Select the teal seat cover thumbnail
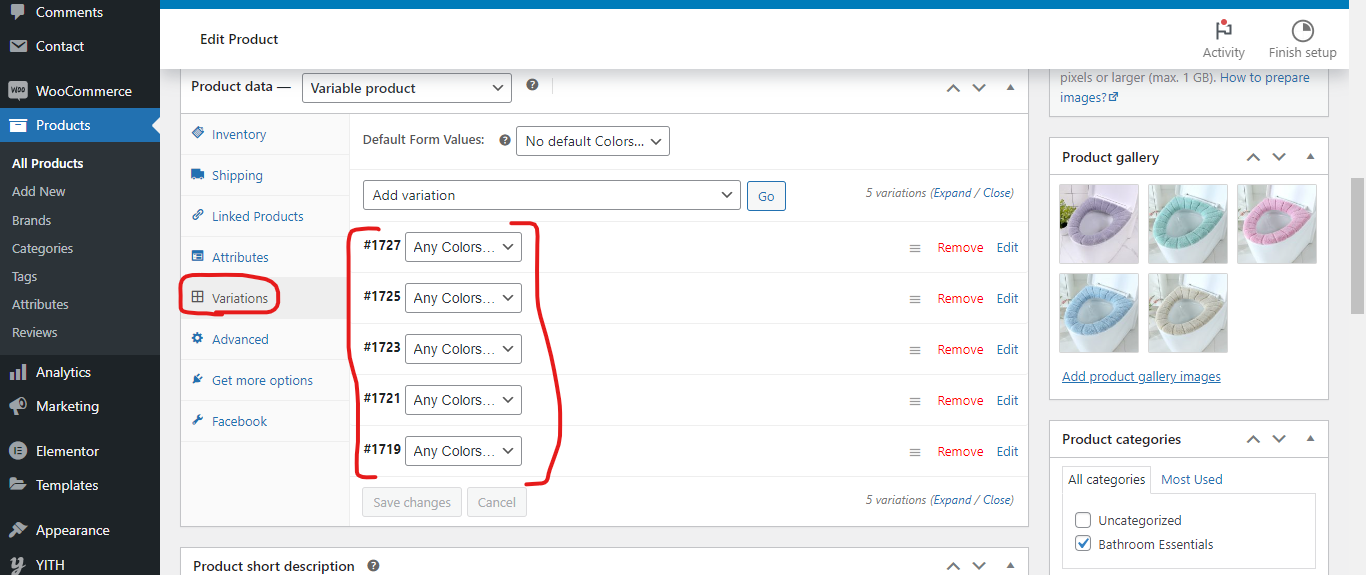Screen dimensions: 1366x575 (x=1188, y=224)
